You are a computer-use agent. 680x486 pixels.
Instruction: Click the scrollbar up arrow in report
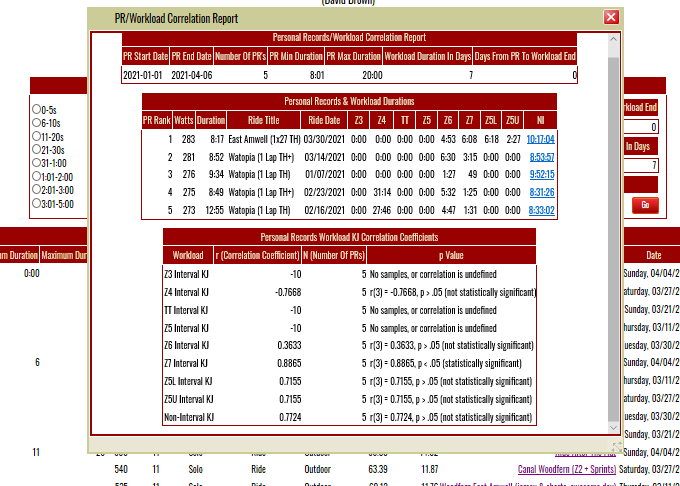coord(613,39)
